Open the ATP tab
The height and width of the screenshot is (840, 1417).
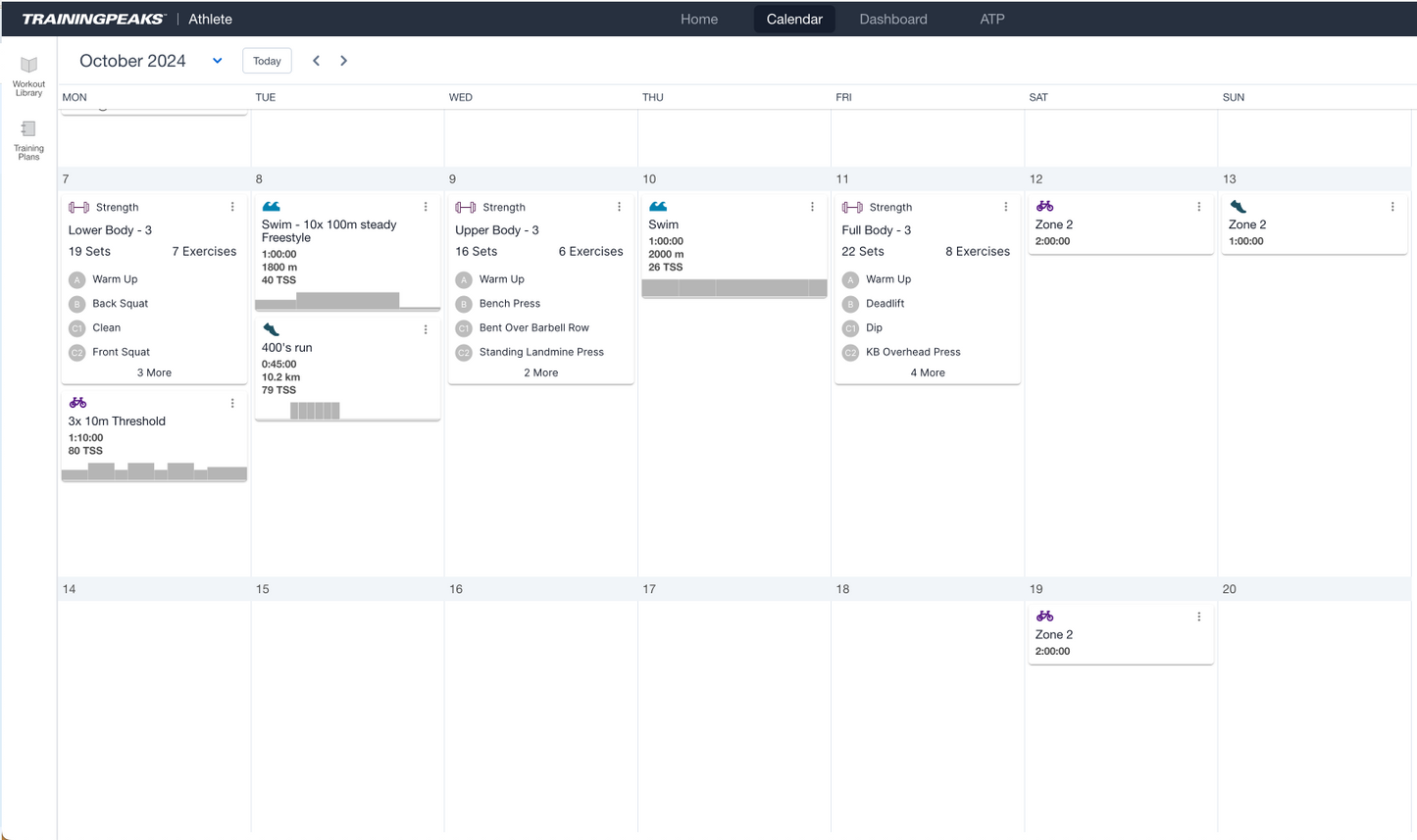[x=991, y=20]
